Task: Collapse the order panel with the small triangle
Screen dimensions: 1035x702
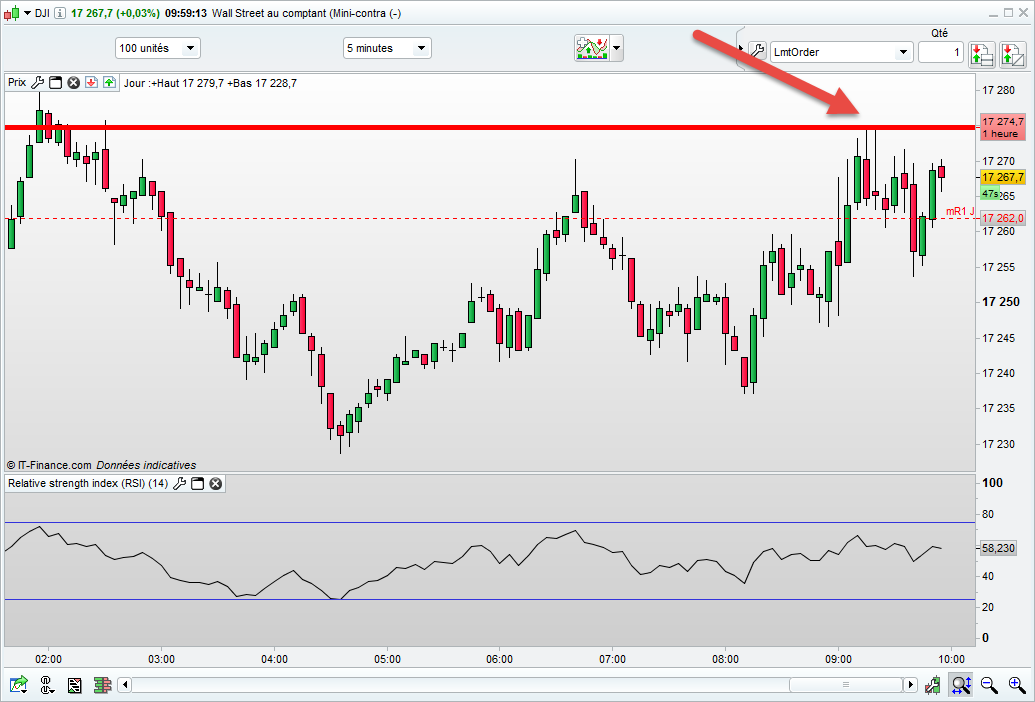Action: [x=743, y=48]
